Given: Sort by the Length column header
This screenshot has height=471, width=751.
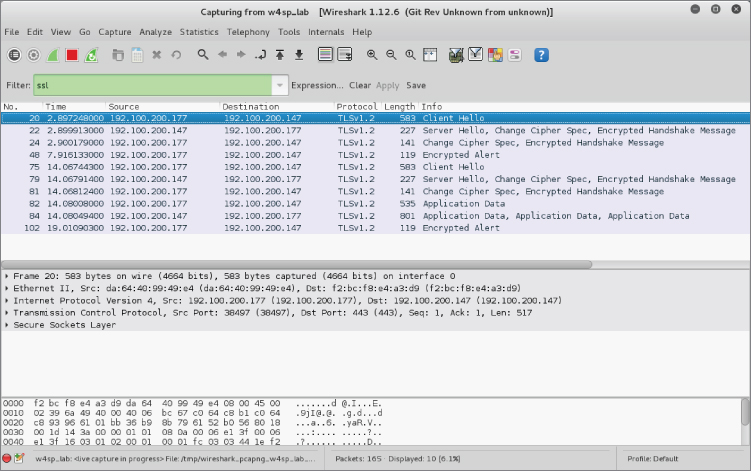Looking at the screenshot, I should [x=399, y=107].
